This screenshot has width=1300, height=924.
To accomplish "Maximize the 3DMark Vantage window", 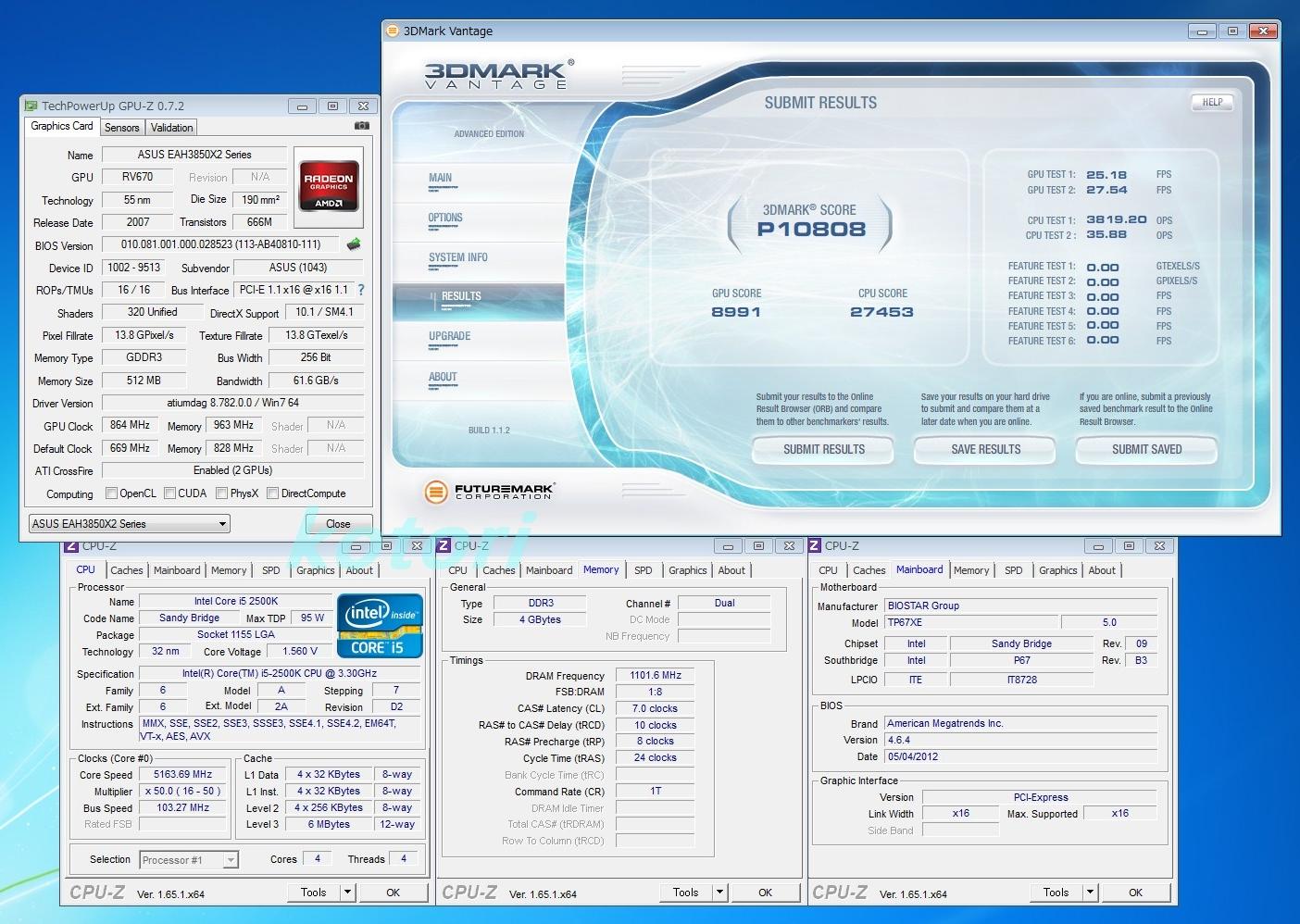I will coord(1232,31).
